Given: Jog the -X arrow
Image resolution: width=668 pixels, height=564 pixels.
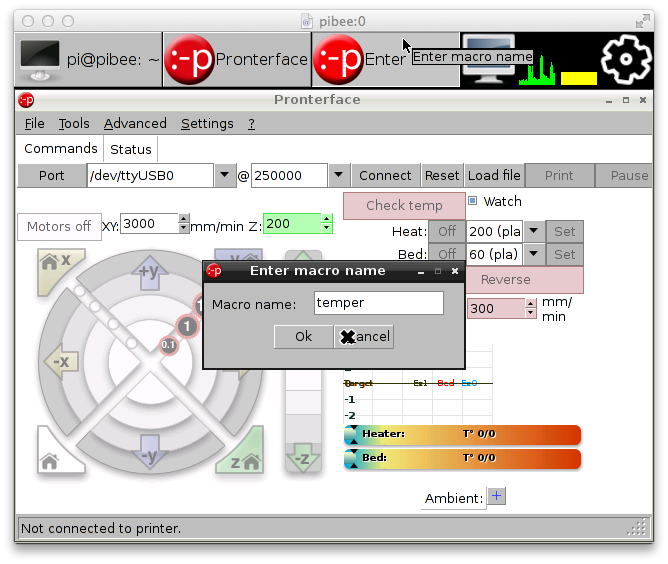Looking at the screenshot, I should click(61, 362).
